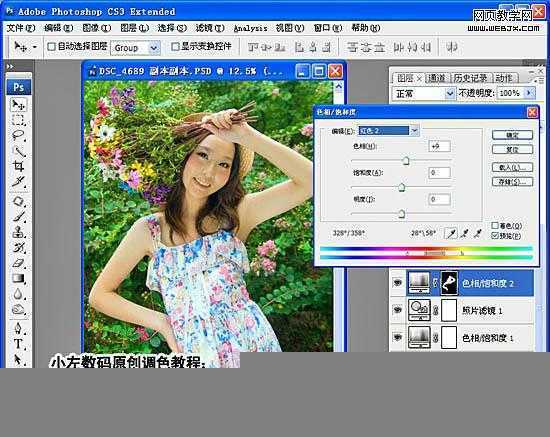This screenshot has width=550, height=437.
Task: Click the 确定 button
Action: (512, 135)
